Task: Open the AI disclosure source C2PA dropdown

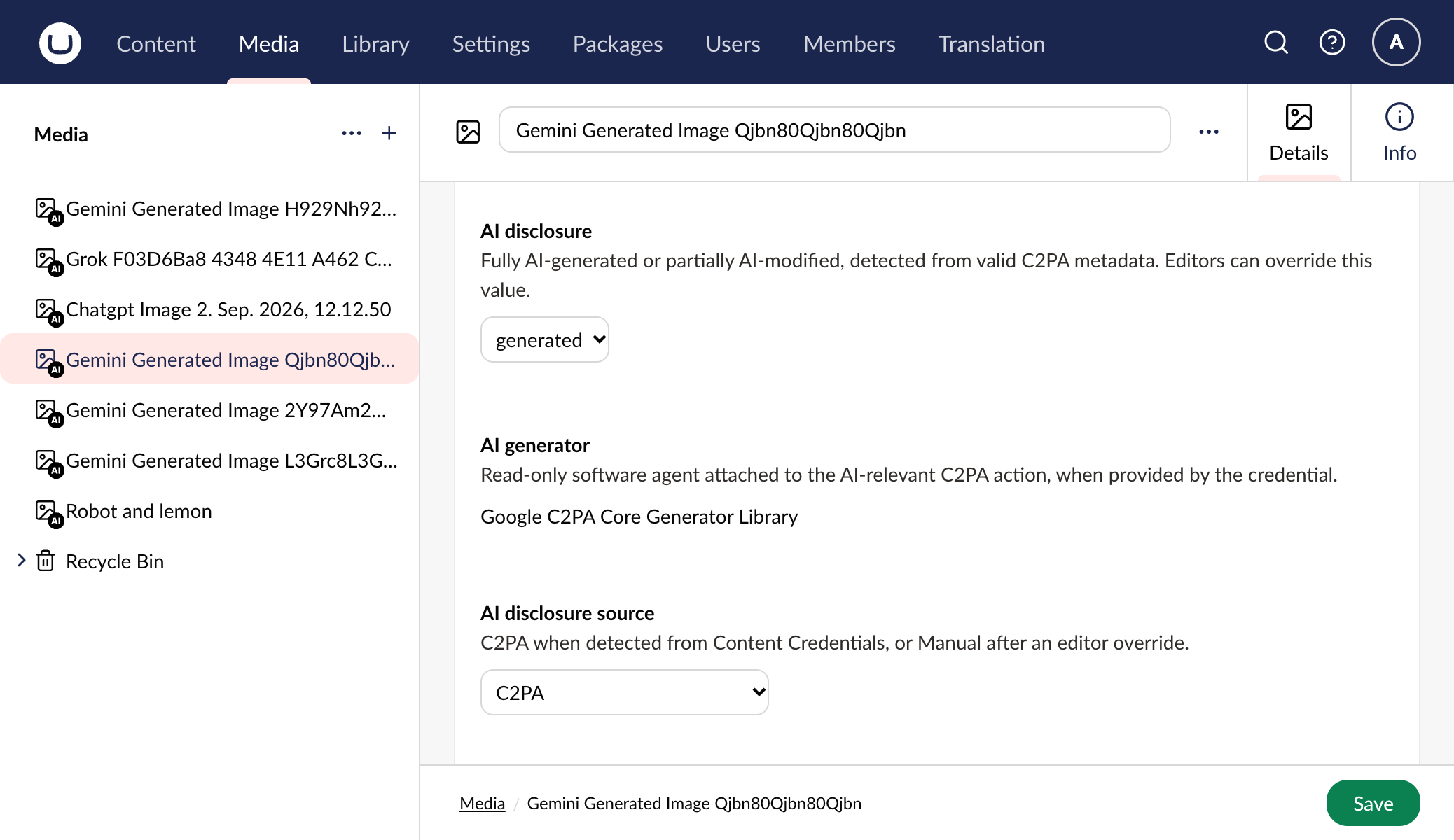Action: click(x=625, y=692)
